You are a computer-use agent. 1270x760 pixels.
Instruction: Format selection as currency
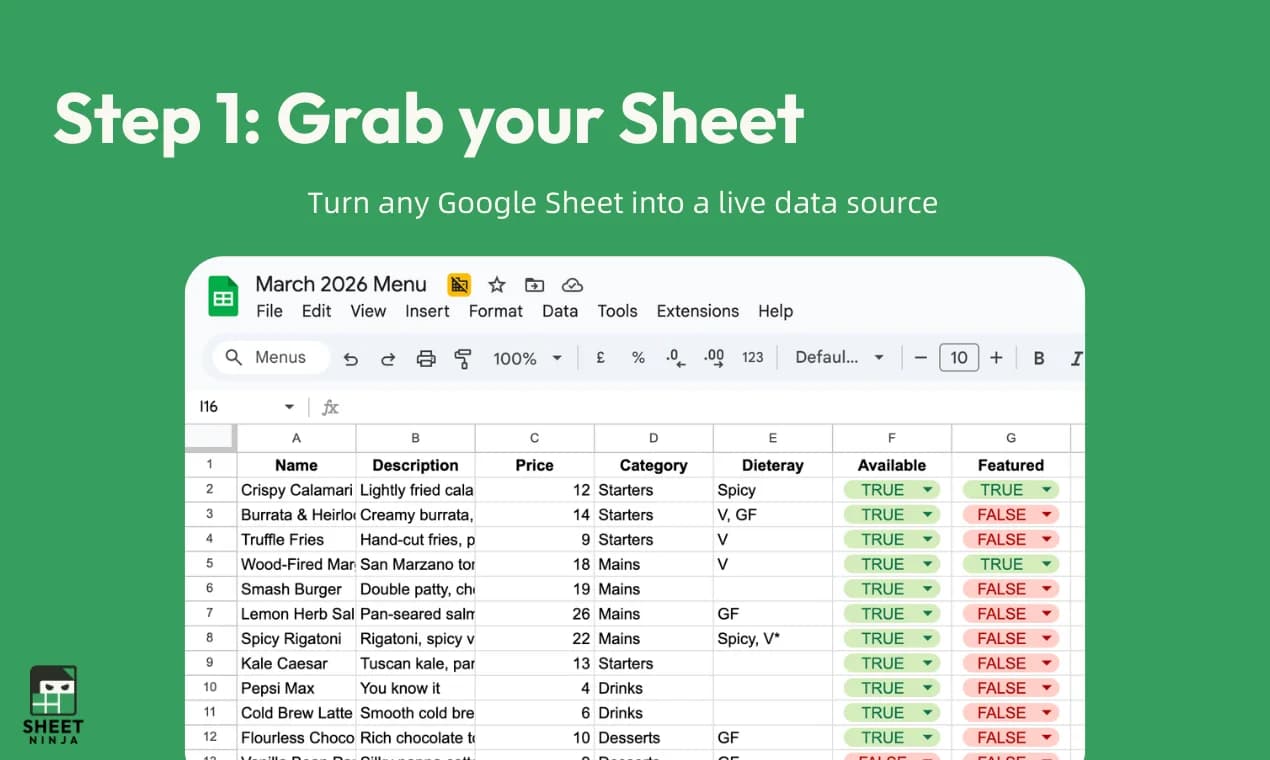(x=600, y=357)
